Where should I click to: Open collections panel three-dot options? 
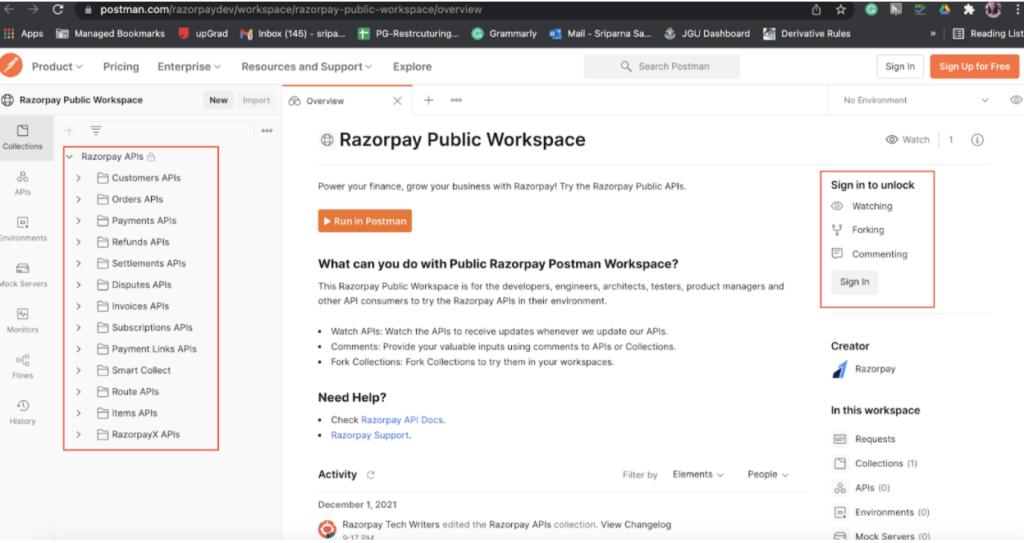click(267, 131)
